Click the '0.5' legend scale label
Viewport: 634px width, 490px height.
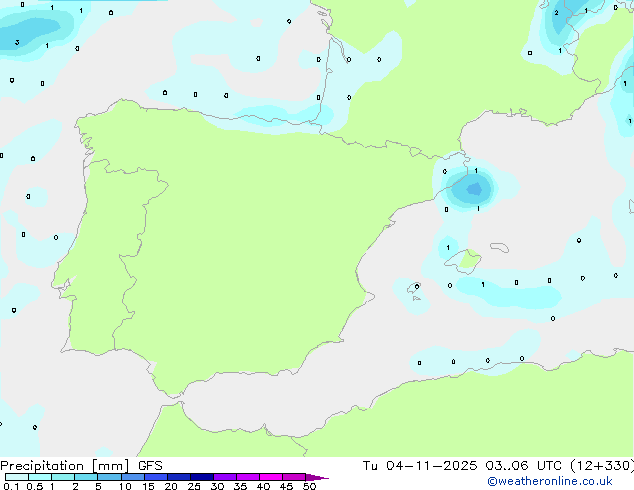[x=34, y=486]
